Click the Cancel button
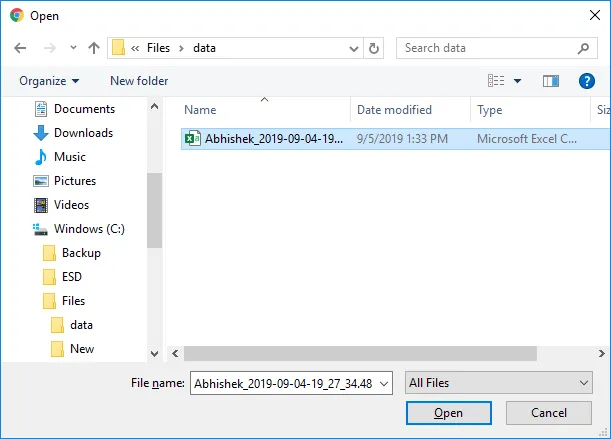The height and width of the screenshot is (439, 611). click(x=549, y=413)
